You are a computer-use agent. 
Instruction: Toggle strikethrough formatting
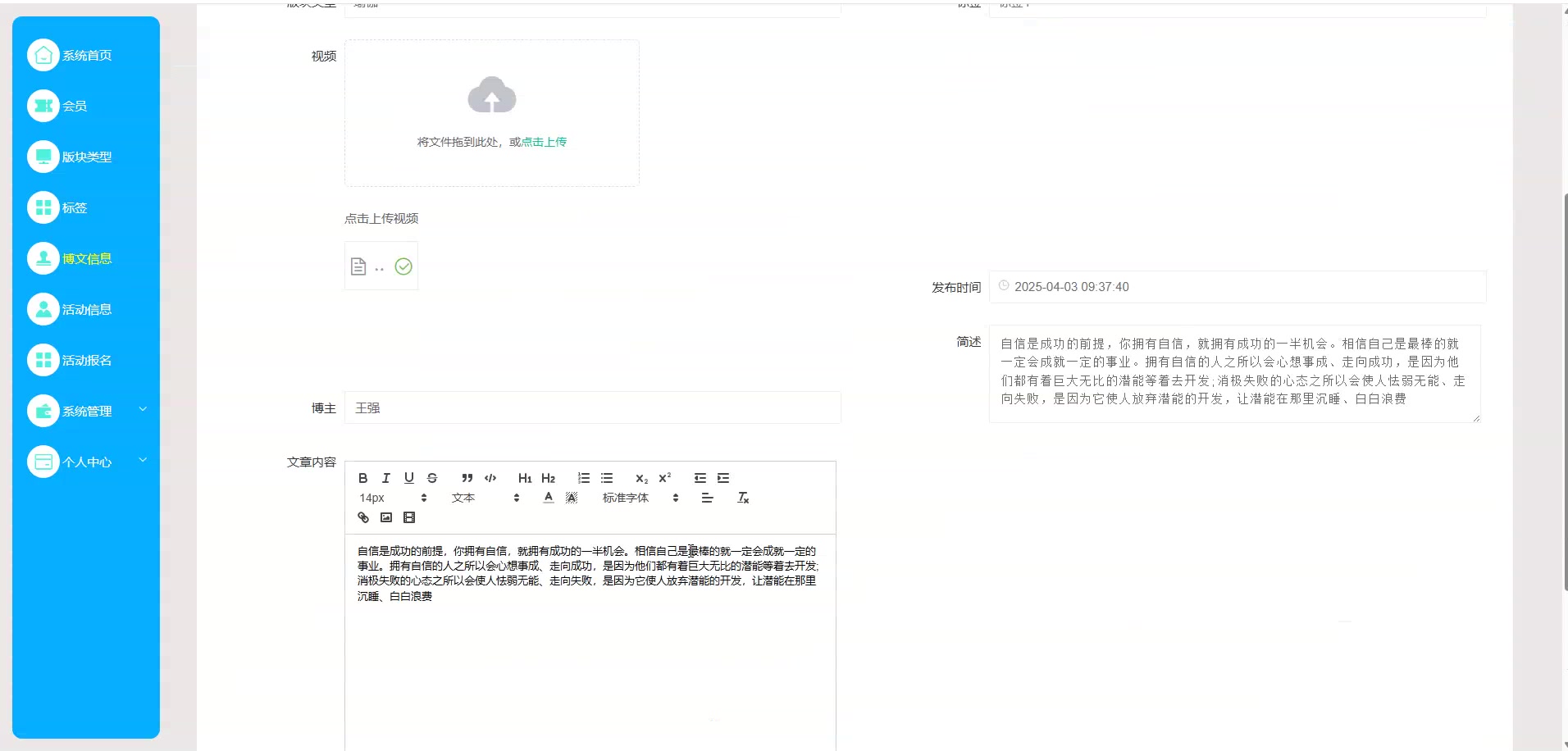pos(432,478)
